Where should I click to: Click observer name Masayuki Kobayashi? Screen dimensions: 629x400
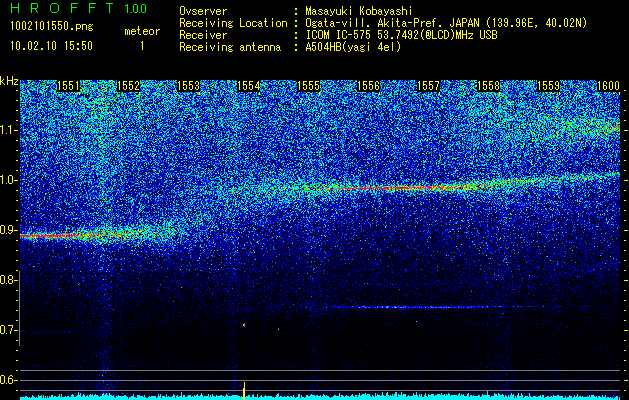[359, 11]
